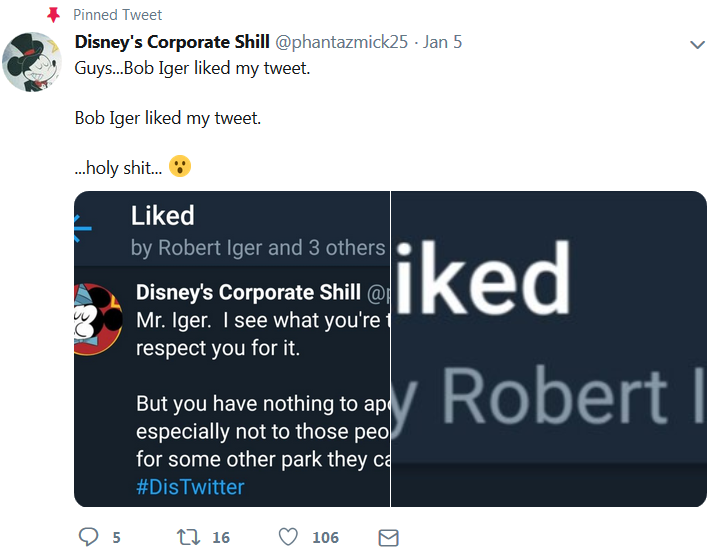Click the reply speech bubble icon
The height and width of the screenshot is (555, 716).
88,538
